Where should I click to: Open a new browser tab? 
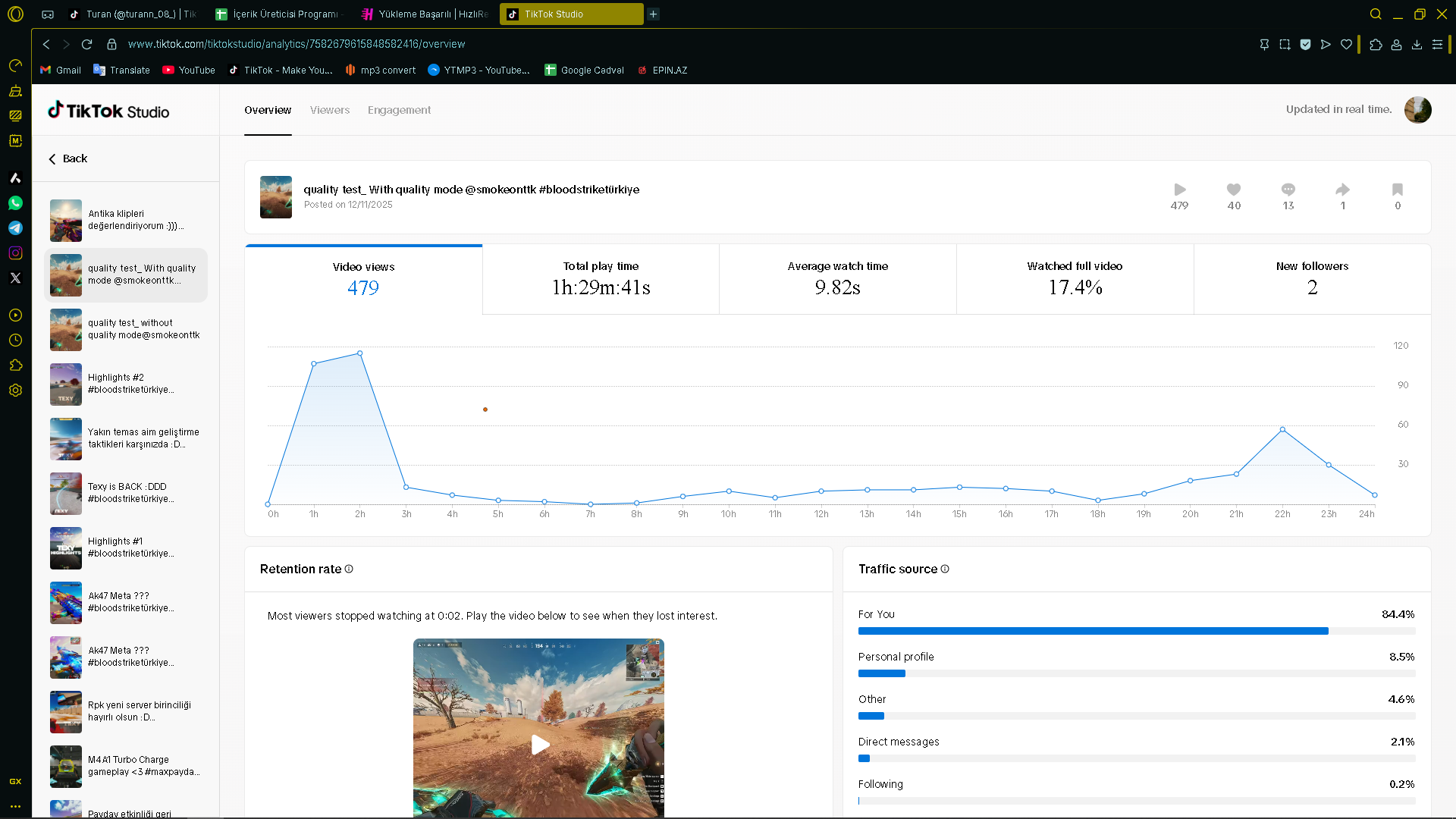653,14
